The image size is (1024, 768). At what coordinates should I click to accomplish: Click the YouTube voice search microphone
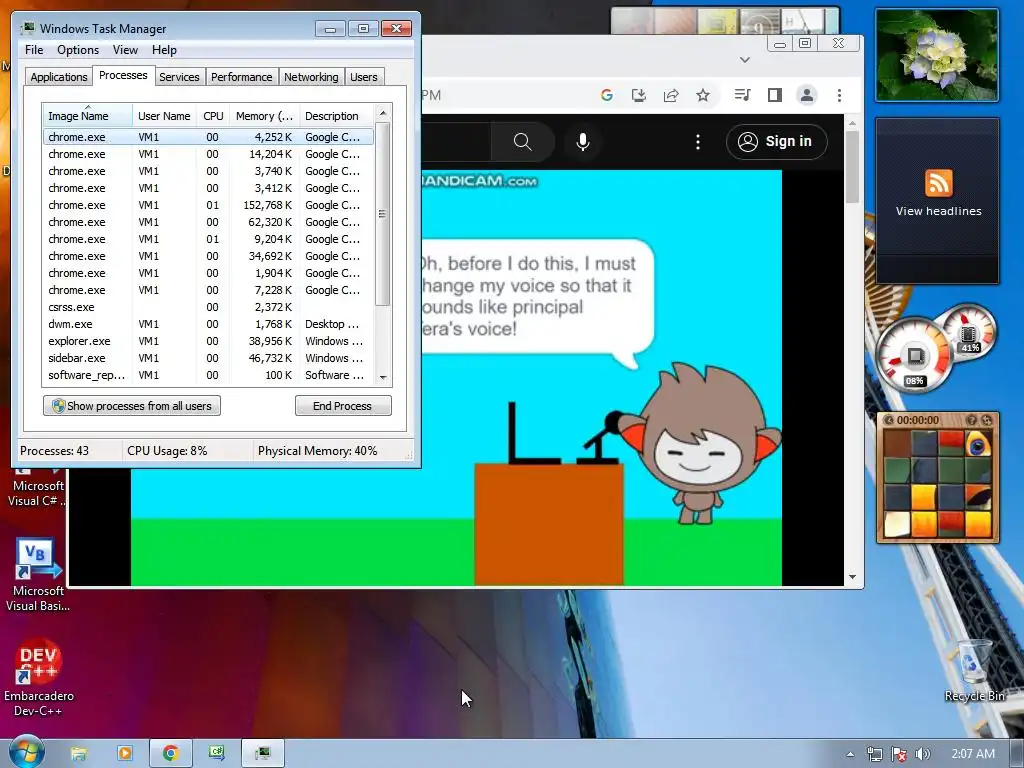coord(583,142)
